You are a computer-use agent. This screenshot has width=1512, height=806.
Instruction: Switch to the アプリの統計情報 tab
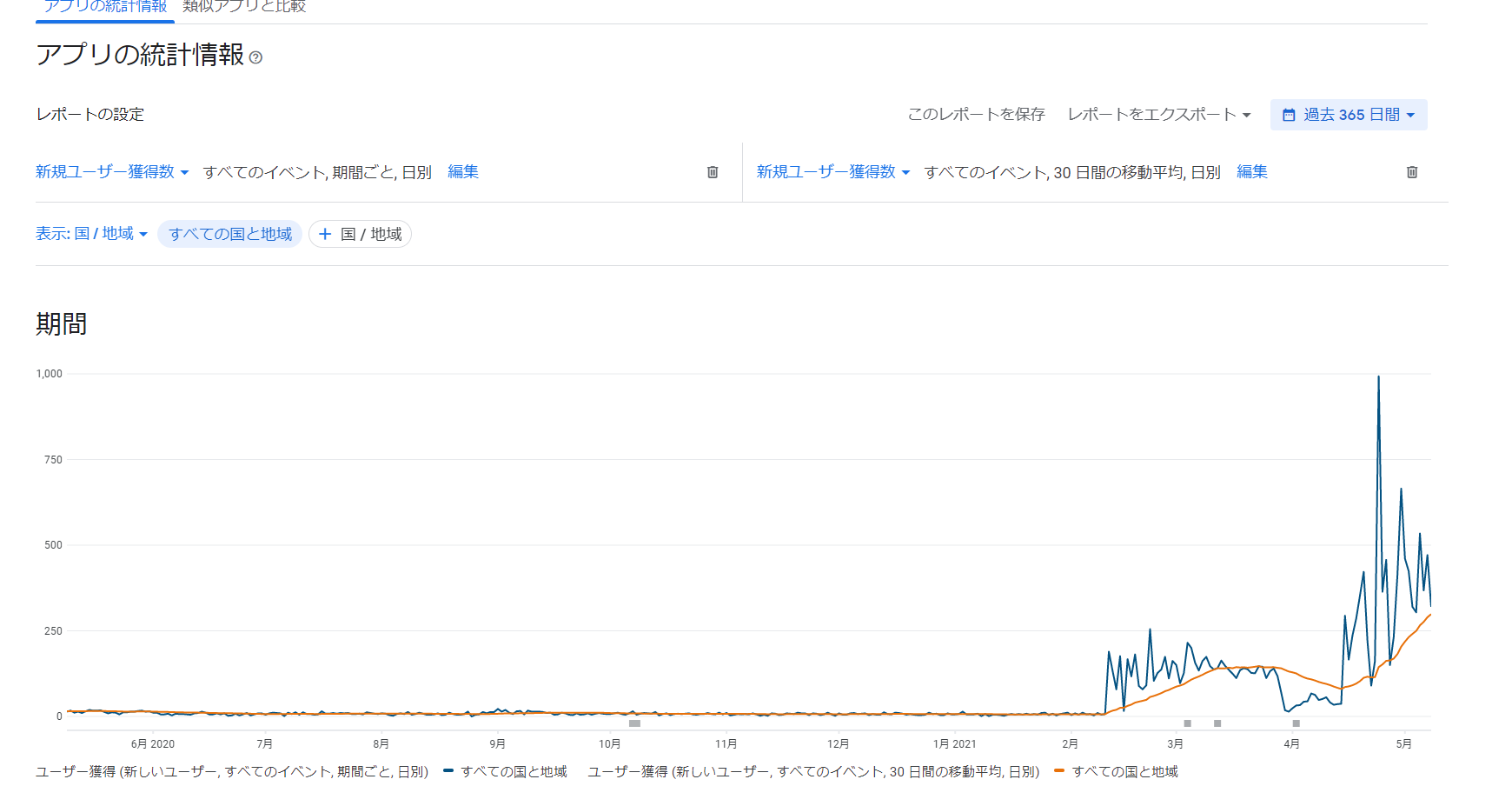[105, 7]
